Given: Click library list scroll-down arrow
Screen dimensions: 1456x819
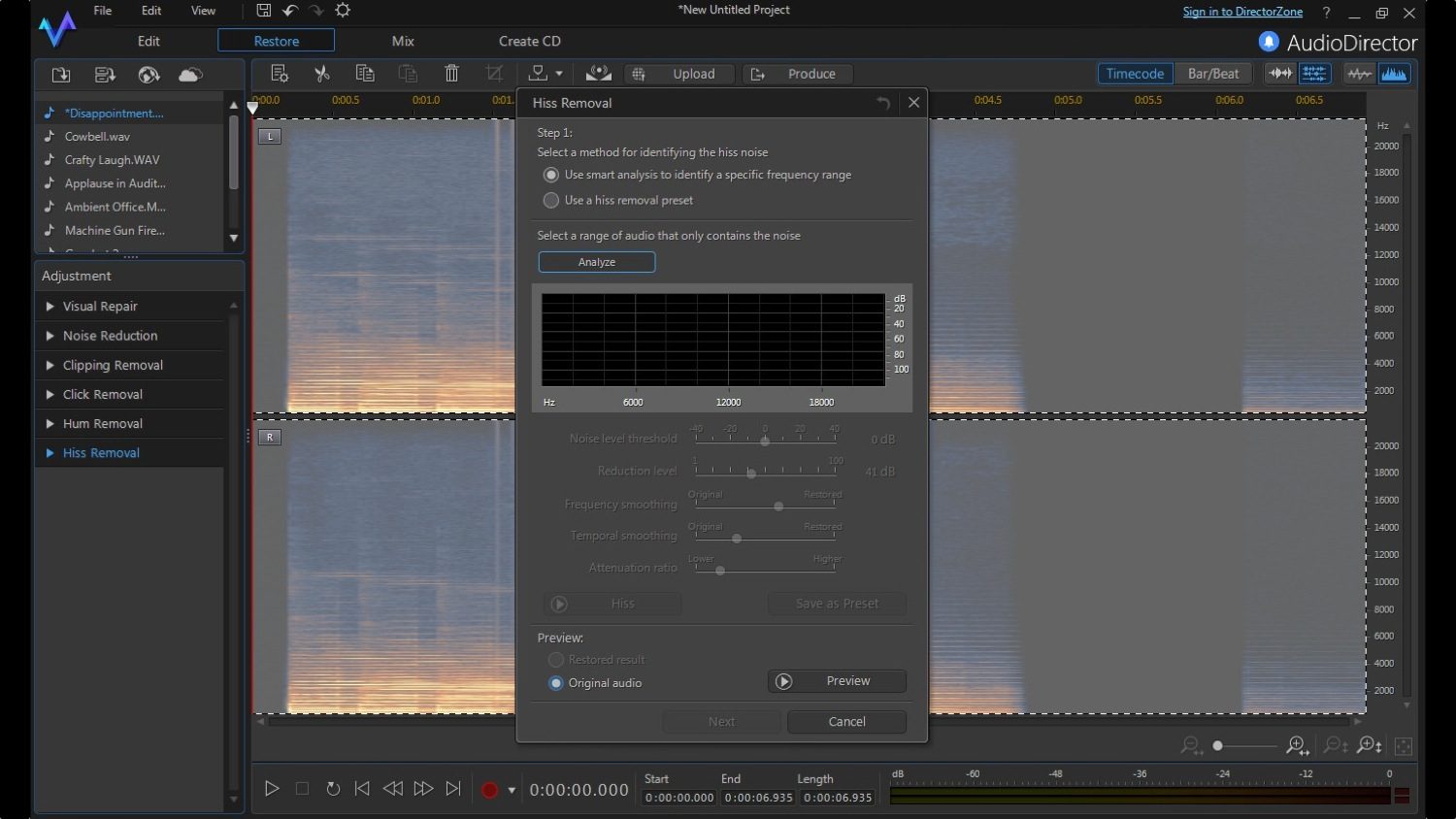Looking at the screenshot, I should click(233, 238).
